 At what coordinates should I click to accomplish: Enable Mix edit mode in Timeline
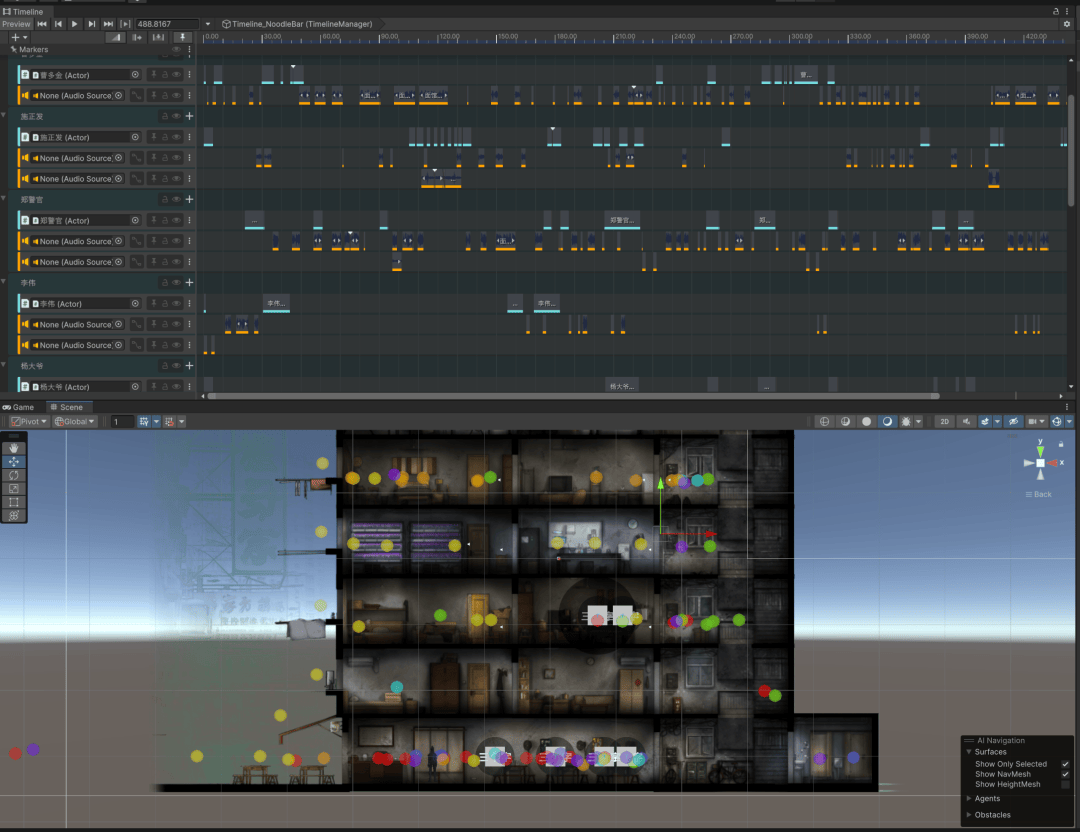pos(116,37)
